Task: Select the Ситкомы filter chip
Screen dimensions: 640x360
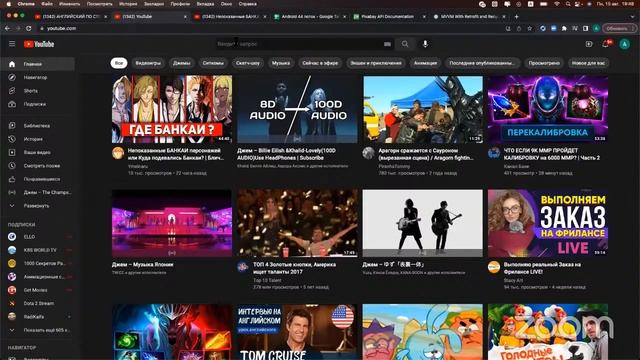Action: [213, 63]
